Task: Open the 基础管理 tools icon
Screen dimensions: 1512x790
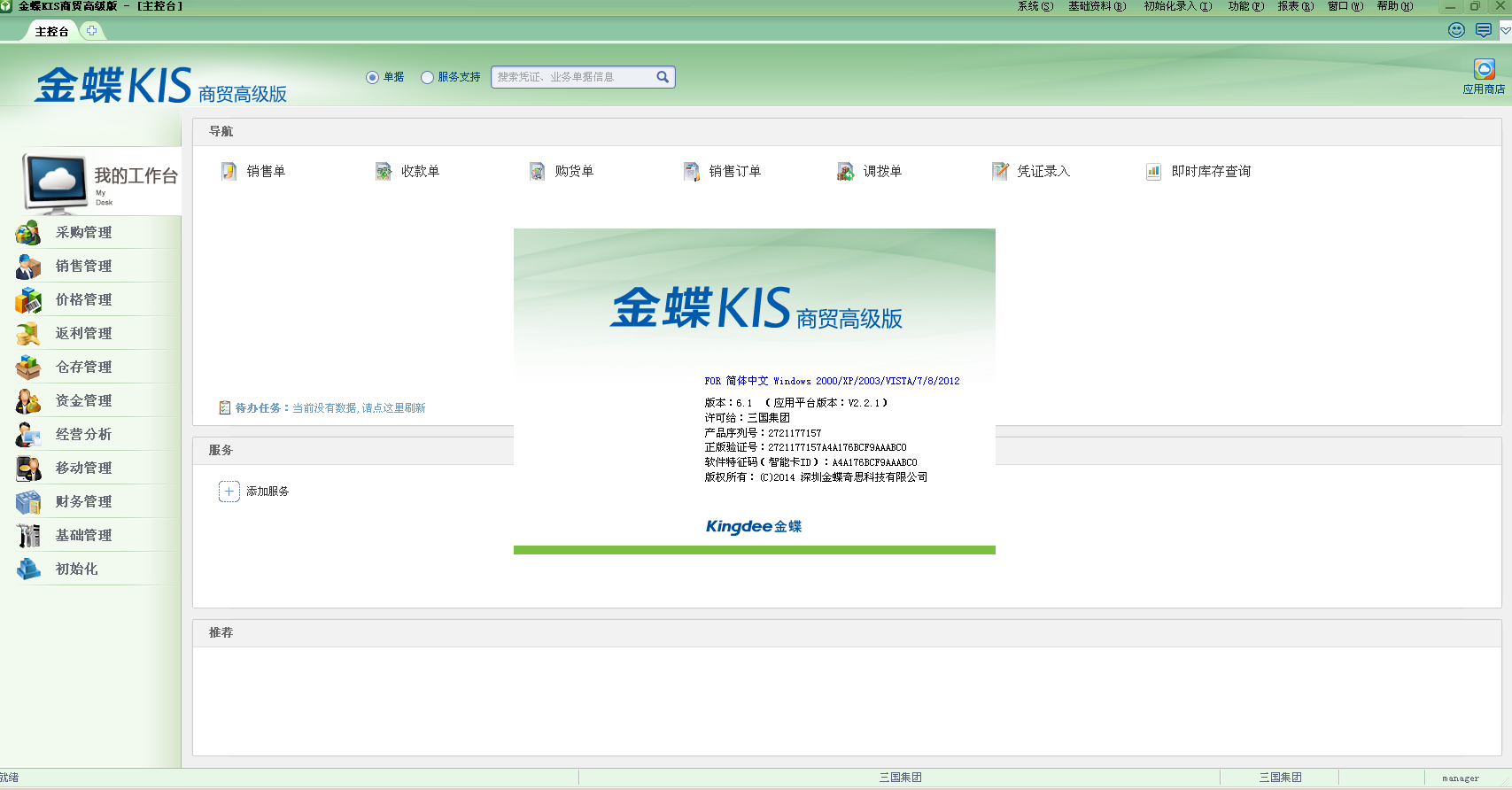Action: tap(28, 535)
